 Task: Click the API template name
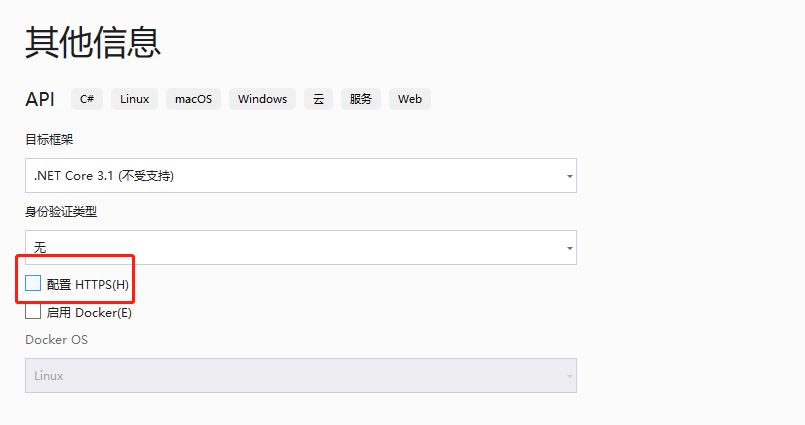pos(40,99)
